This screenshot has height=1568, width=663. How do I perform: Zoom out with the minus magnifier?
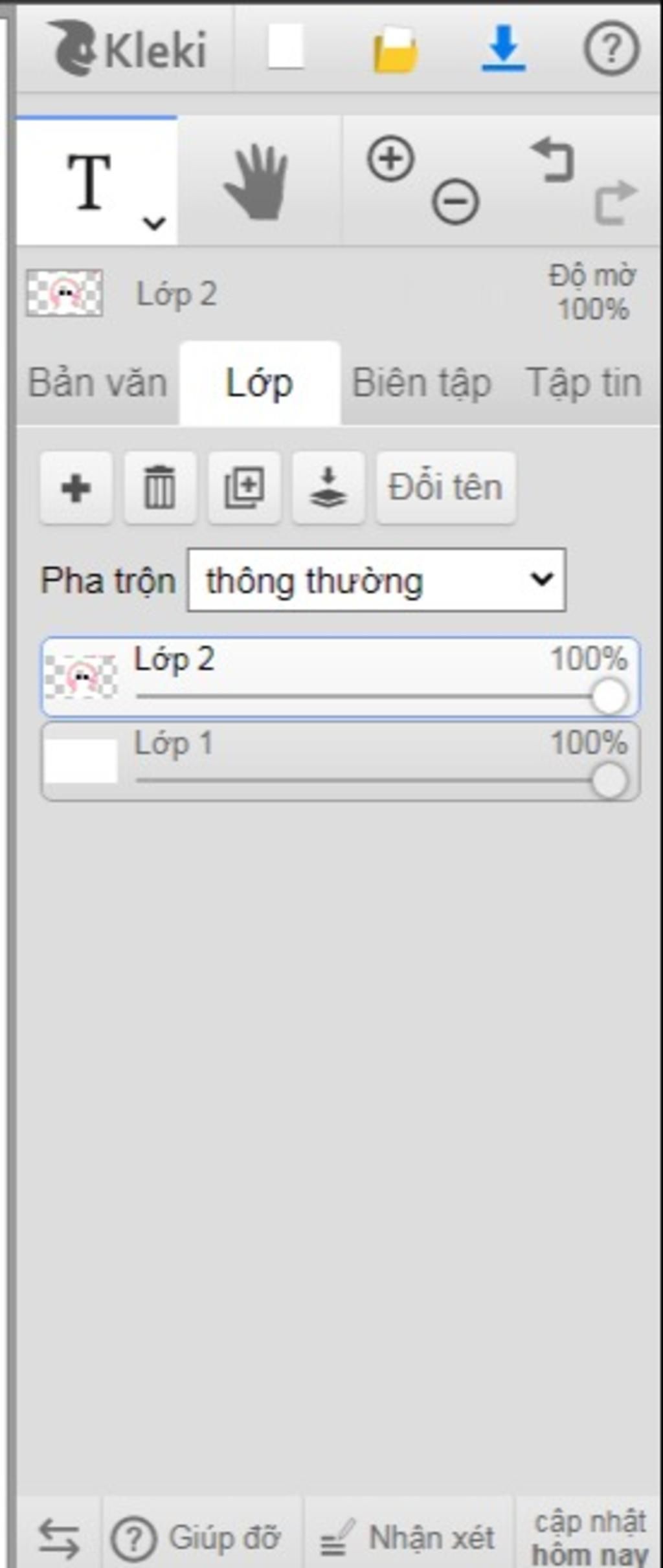pos(455,202)
